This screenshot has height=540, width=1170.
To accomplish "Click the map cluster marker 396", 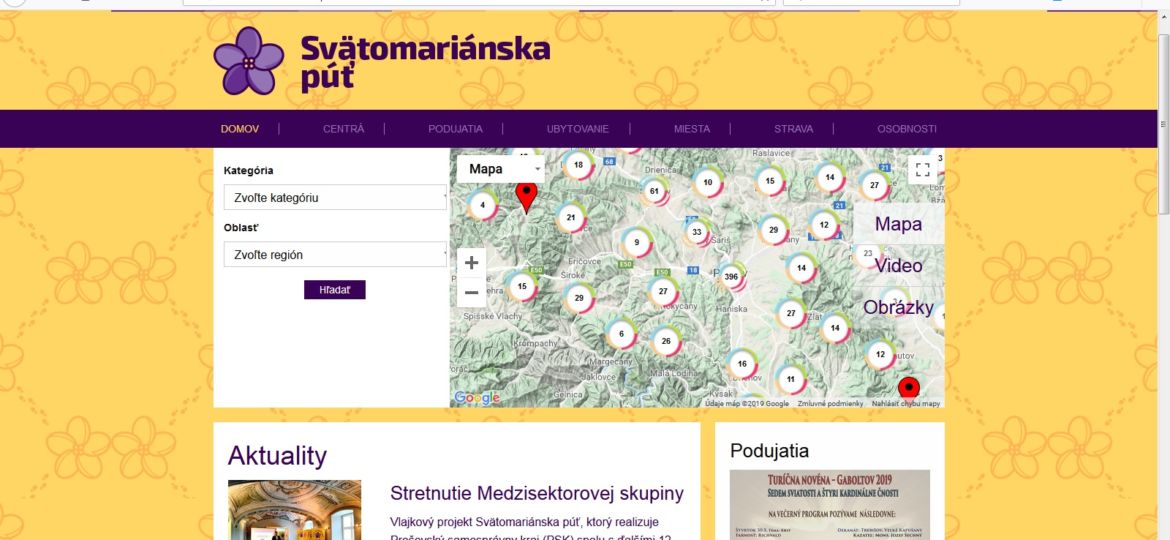I will tap(731, 277).
